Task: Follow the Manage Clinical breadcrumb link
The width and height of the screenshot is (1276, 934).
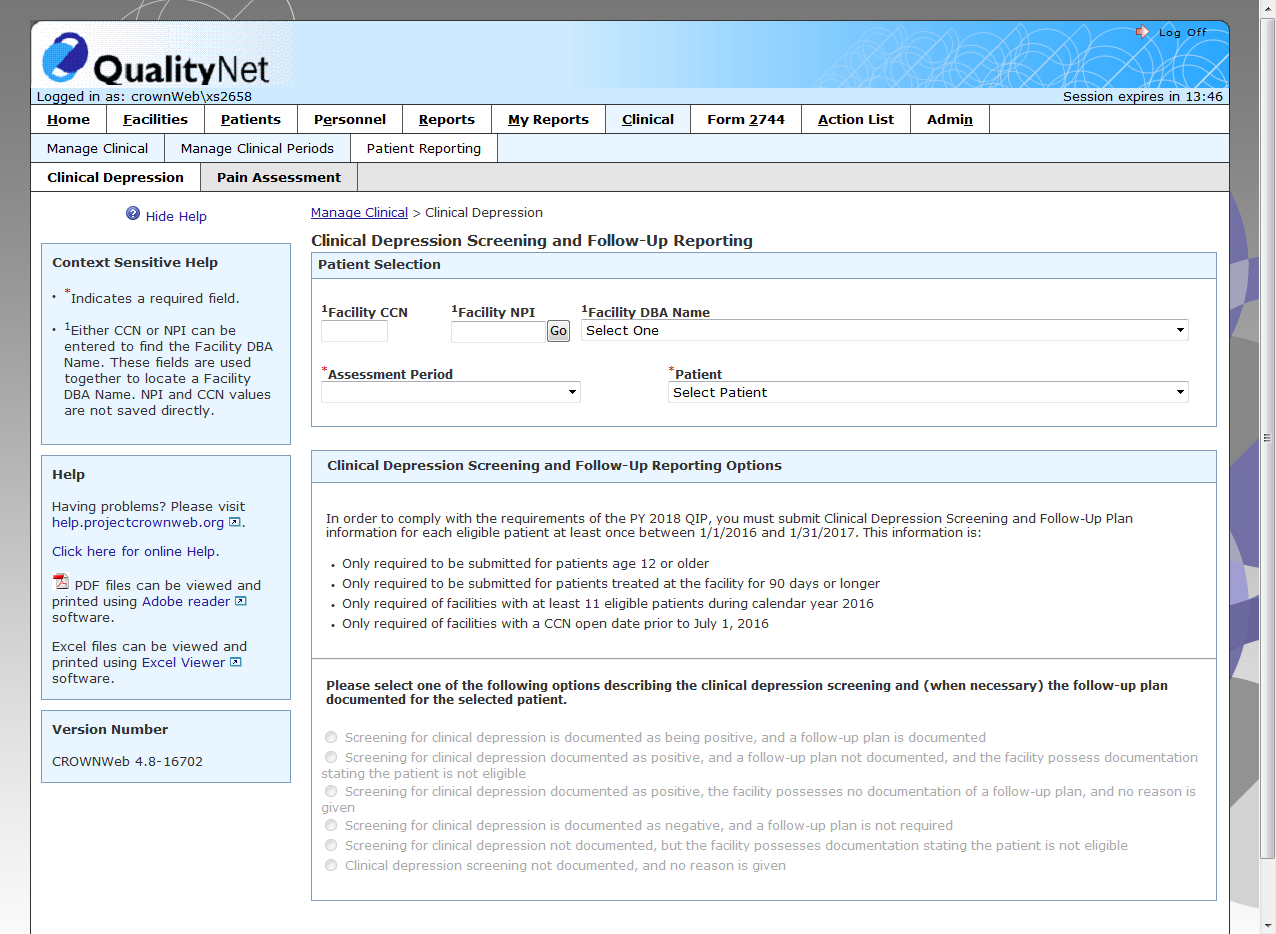Action: pyautogui.click(x=359, y=212)
